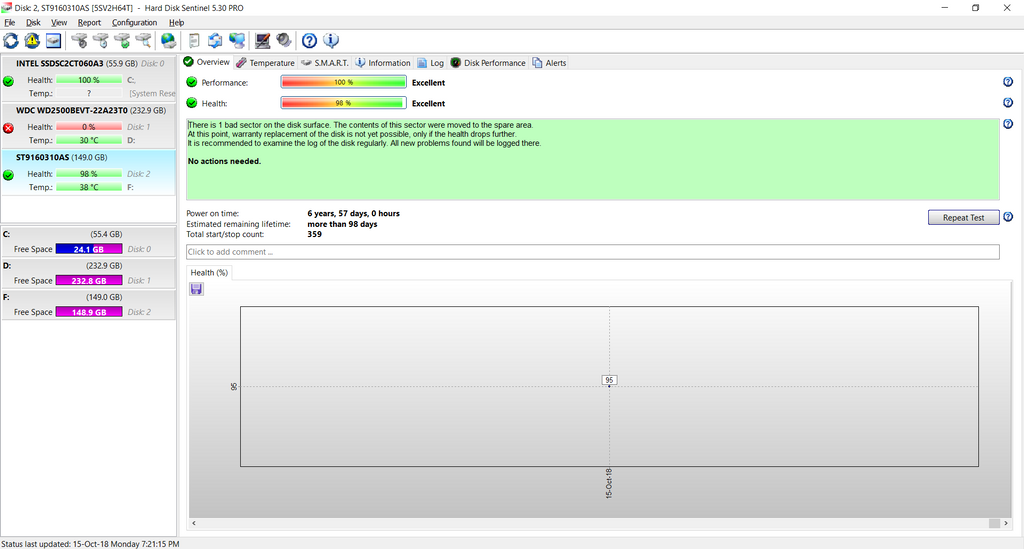The width and height of the screenshot is (1024, 549).
Task: Click the blue-framed disk window toolbar icon
Action: pyautogui.click(x=54, y=40)
